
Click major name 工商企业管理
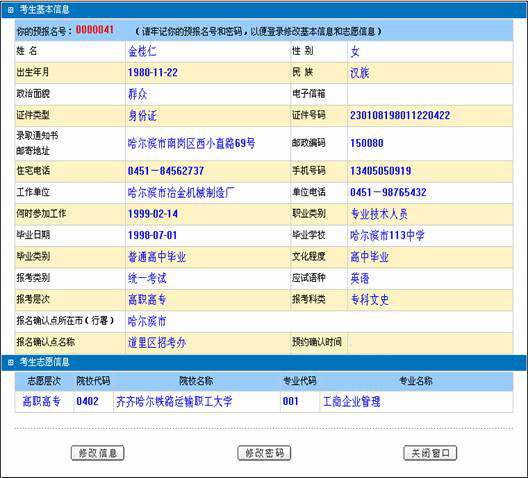[352, 402]
